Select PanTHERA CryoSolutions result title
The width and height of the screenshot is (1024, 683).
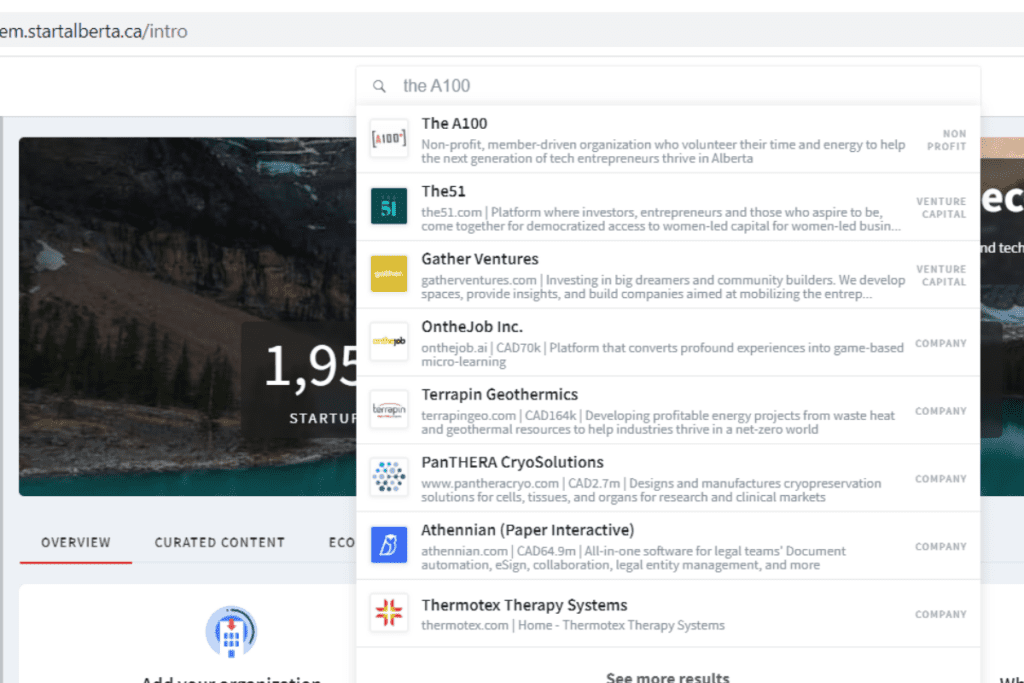coord(512,463)
